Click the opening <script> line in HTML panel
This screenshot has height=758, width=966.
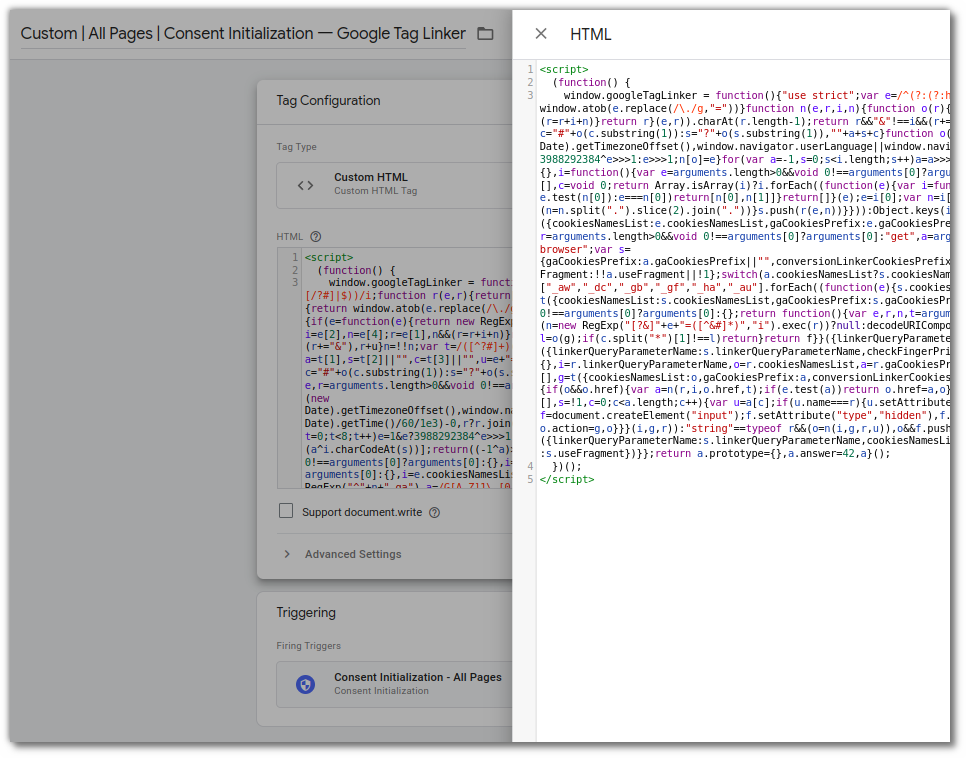[564, 70]
